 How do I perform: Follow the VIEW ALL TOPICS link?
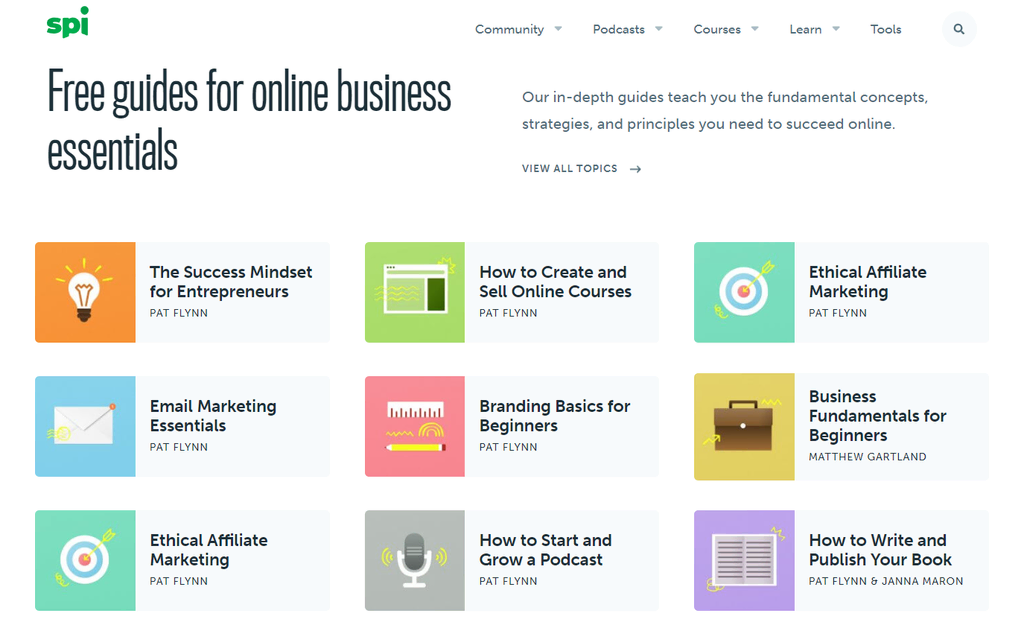(569, 169)
